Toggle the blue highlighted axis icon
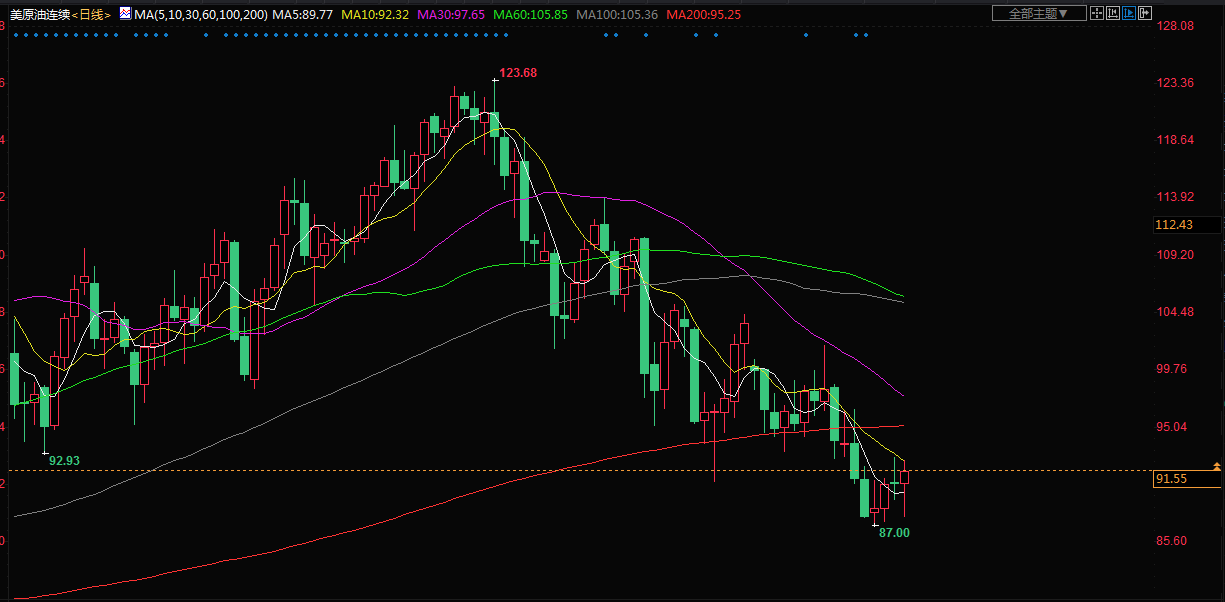 [x=1129, y=13]
